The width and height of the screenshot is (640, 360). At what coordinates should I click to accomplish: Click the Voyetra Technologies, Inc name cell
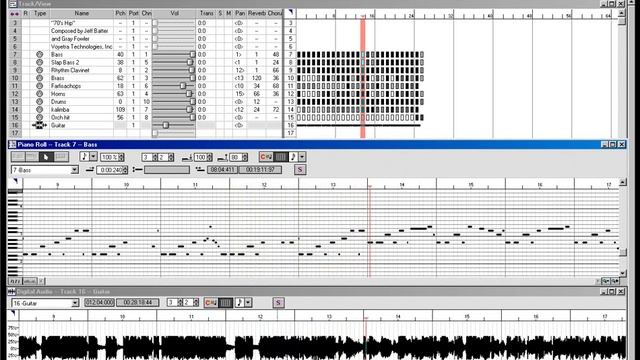pos(81,47)
